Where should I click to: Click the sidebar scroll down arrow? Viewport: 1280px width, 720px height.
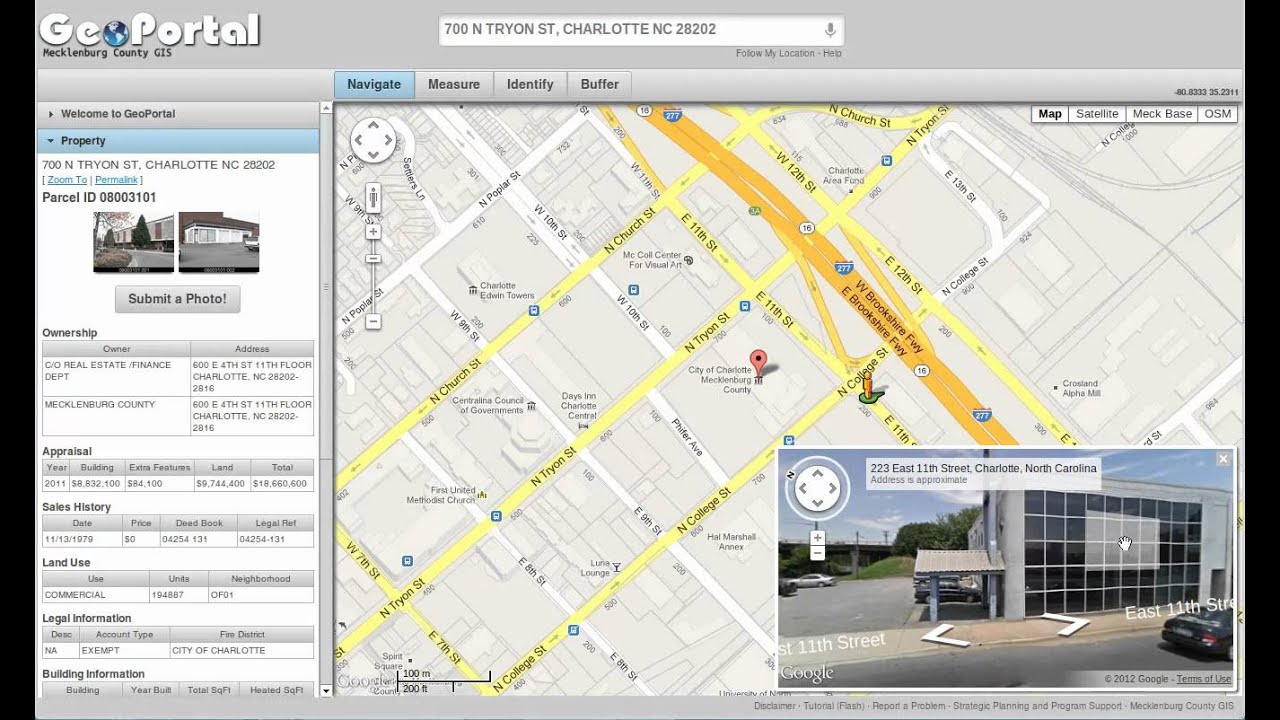click(326, 690)
